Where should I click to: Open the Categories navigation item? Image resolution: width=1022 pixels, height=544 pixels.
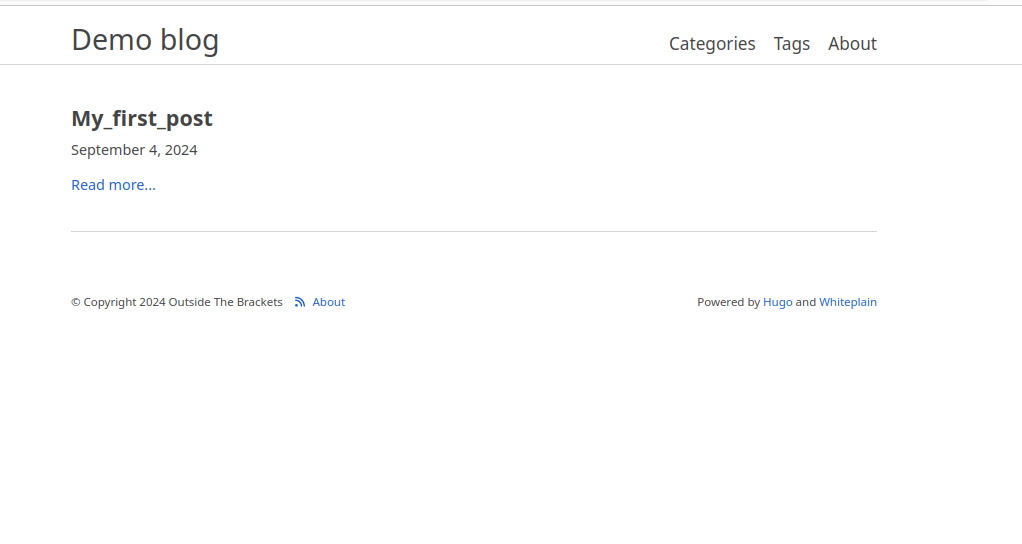pos(712,44)
